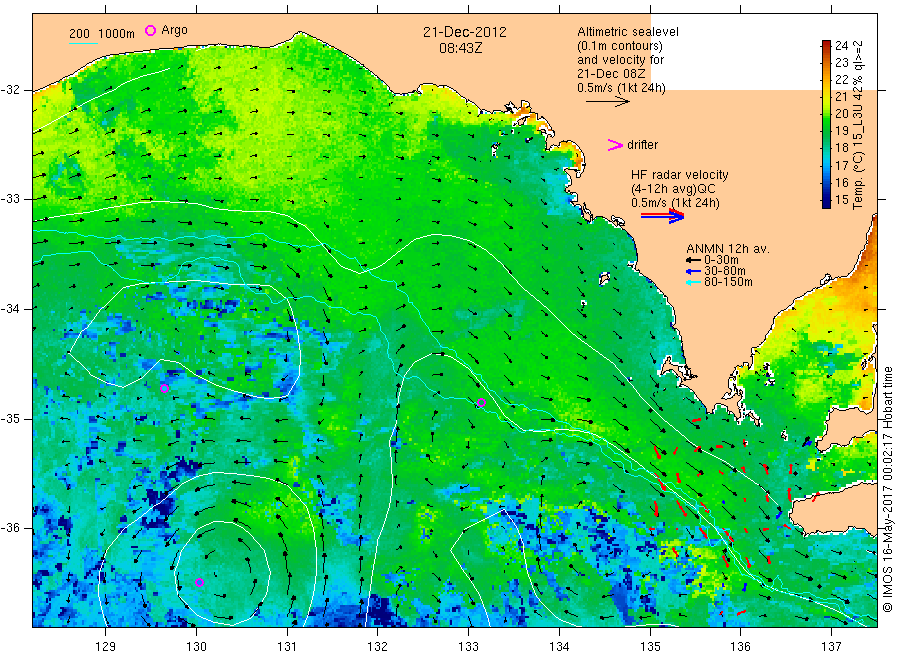Click the vertical IMOS copyright timestamp text

pyautogui.click(x=887, y=489)
